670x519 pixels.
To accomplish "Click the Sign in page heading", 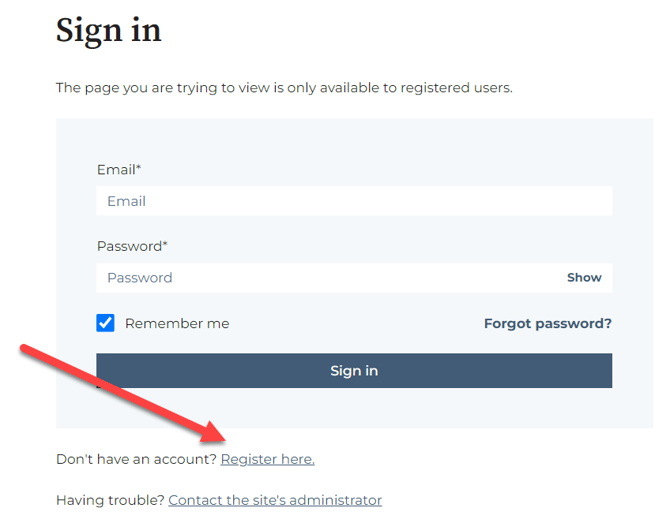I will coord(108,30).
